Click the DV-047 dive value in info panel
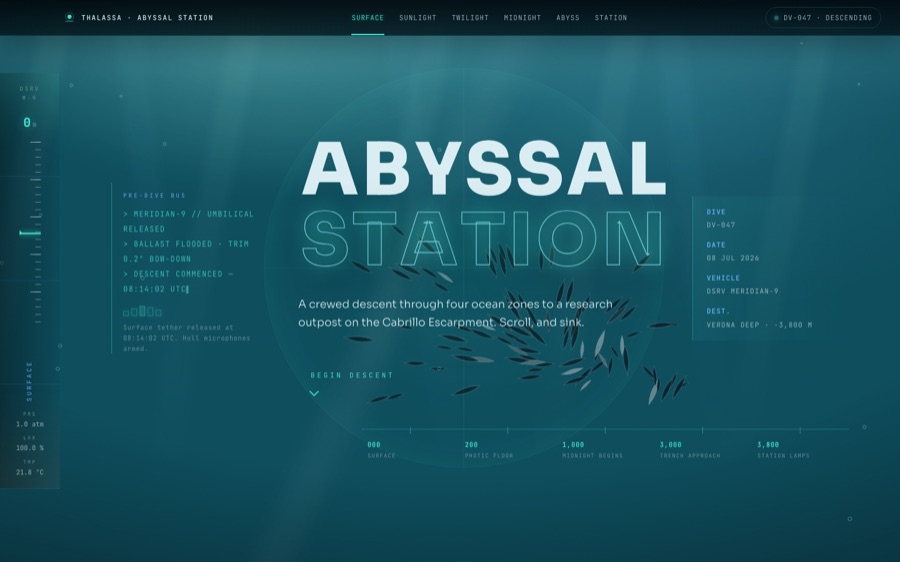Viewport: 900px width, 562px height. coord(721,225)
